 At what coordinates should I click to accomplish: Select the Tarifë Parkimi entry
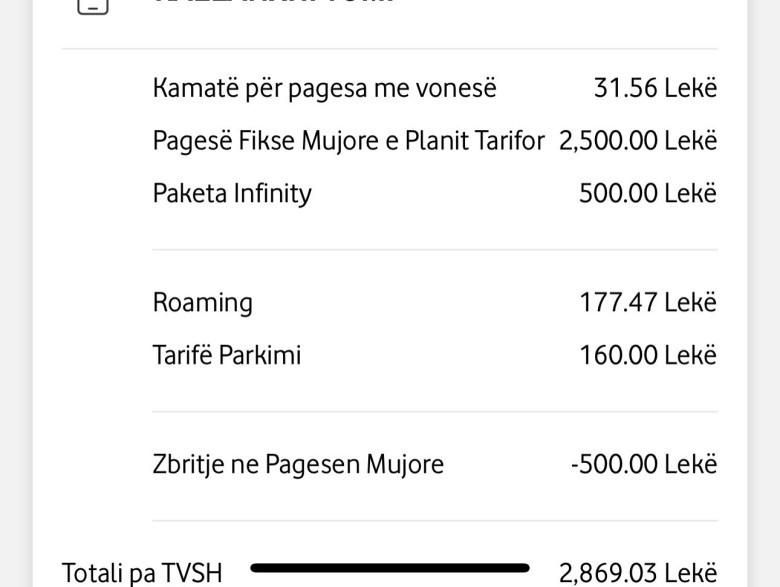[227, 355]
